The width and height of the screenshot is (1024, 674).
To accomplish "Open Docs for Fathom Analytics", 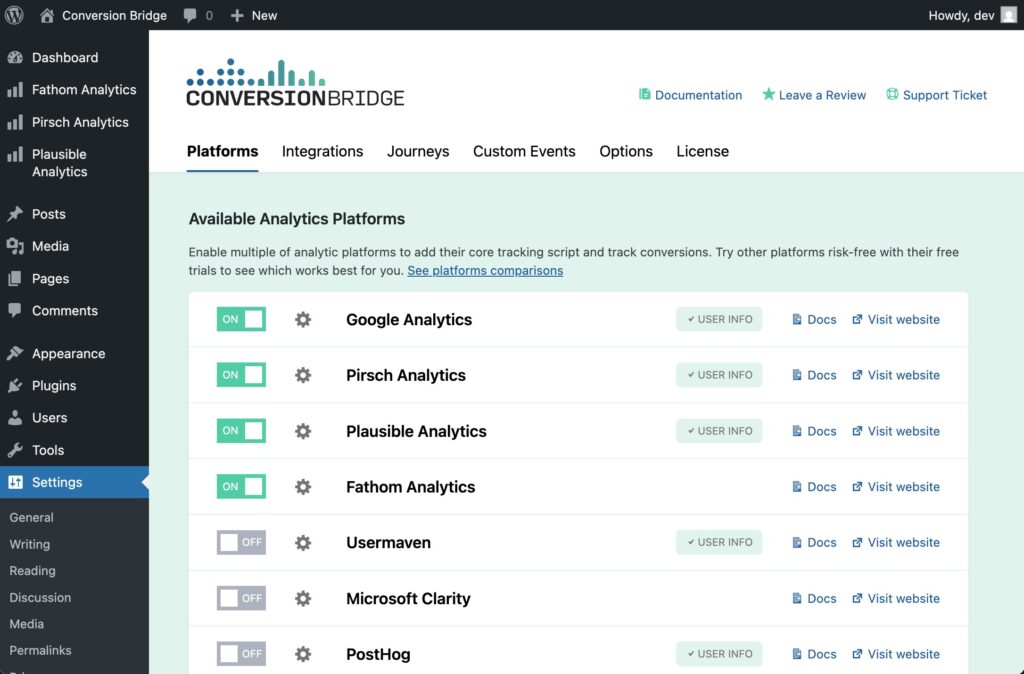I will pyautogui.click(x=814, y=487).
